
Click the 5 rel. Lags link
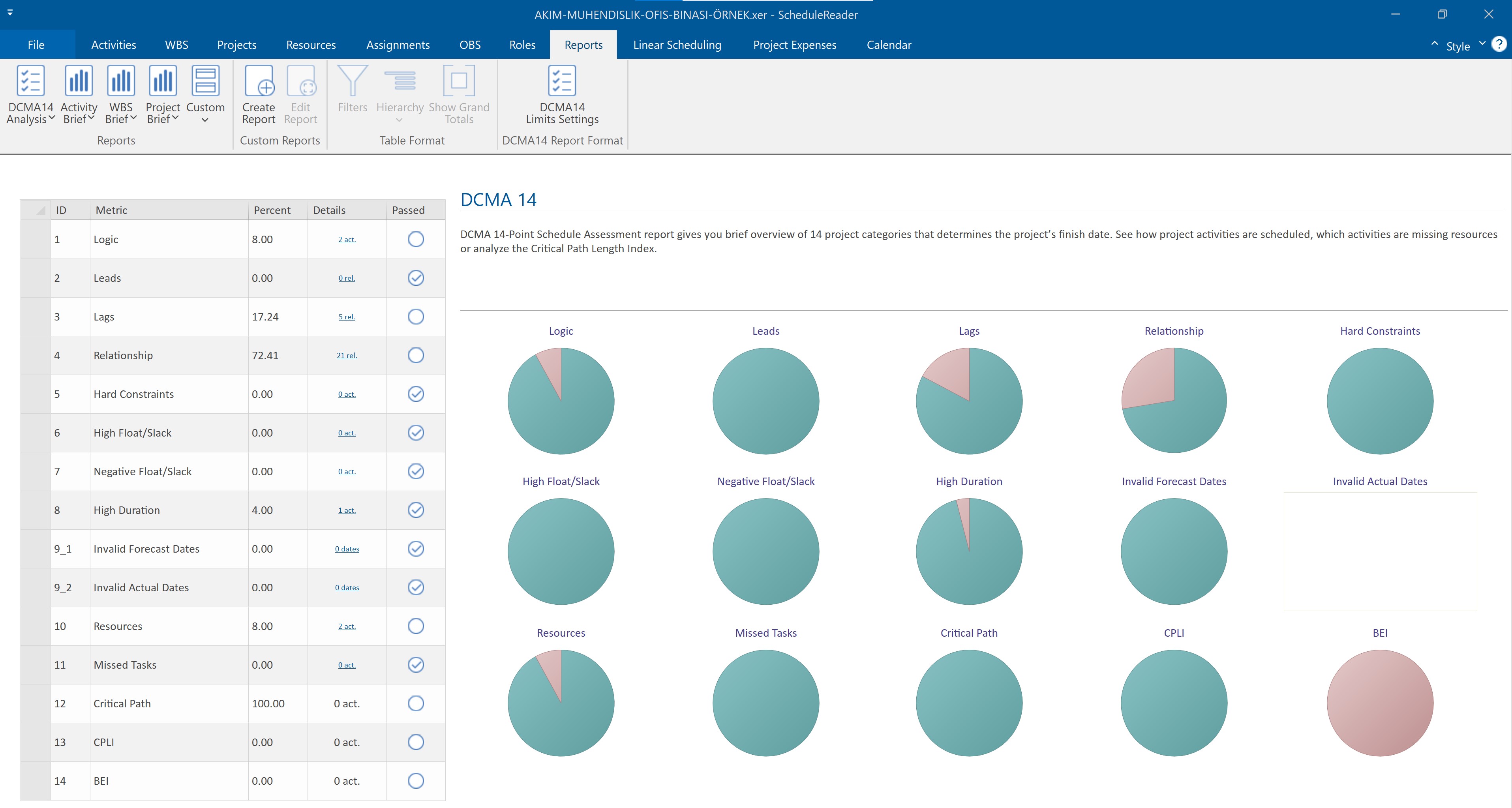coord(346,317)
